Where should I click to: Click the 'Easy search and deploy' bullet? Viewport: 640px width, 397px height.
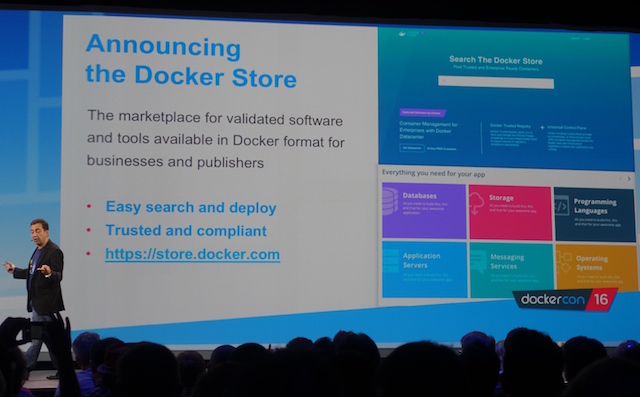(x=191, y=207)
